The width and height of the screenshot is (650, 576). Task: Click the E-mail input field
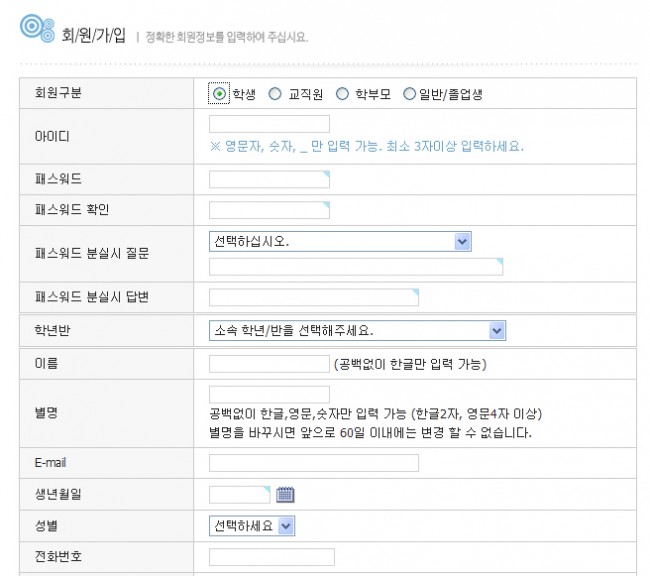point(313,463)
